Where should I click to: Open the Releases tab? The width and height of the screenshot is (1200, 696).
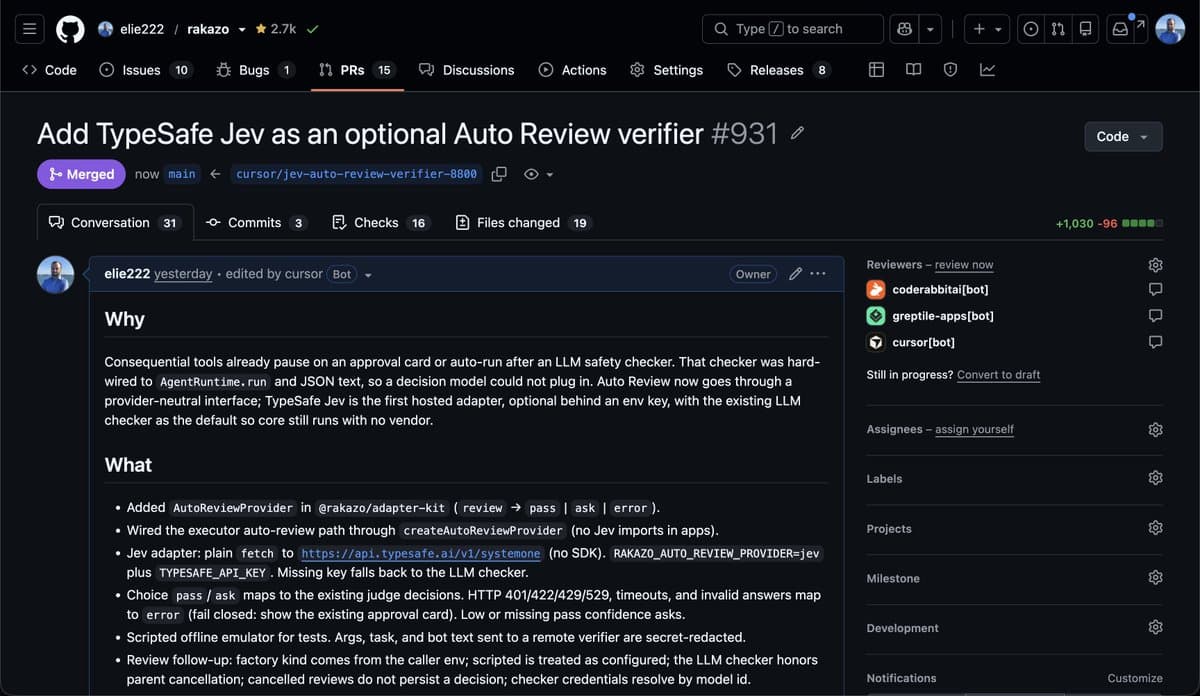click(779, 70)
